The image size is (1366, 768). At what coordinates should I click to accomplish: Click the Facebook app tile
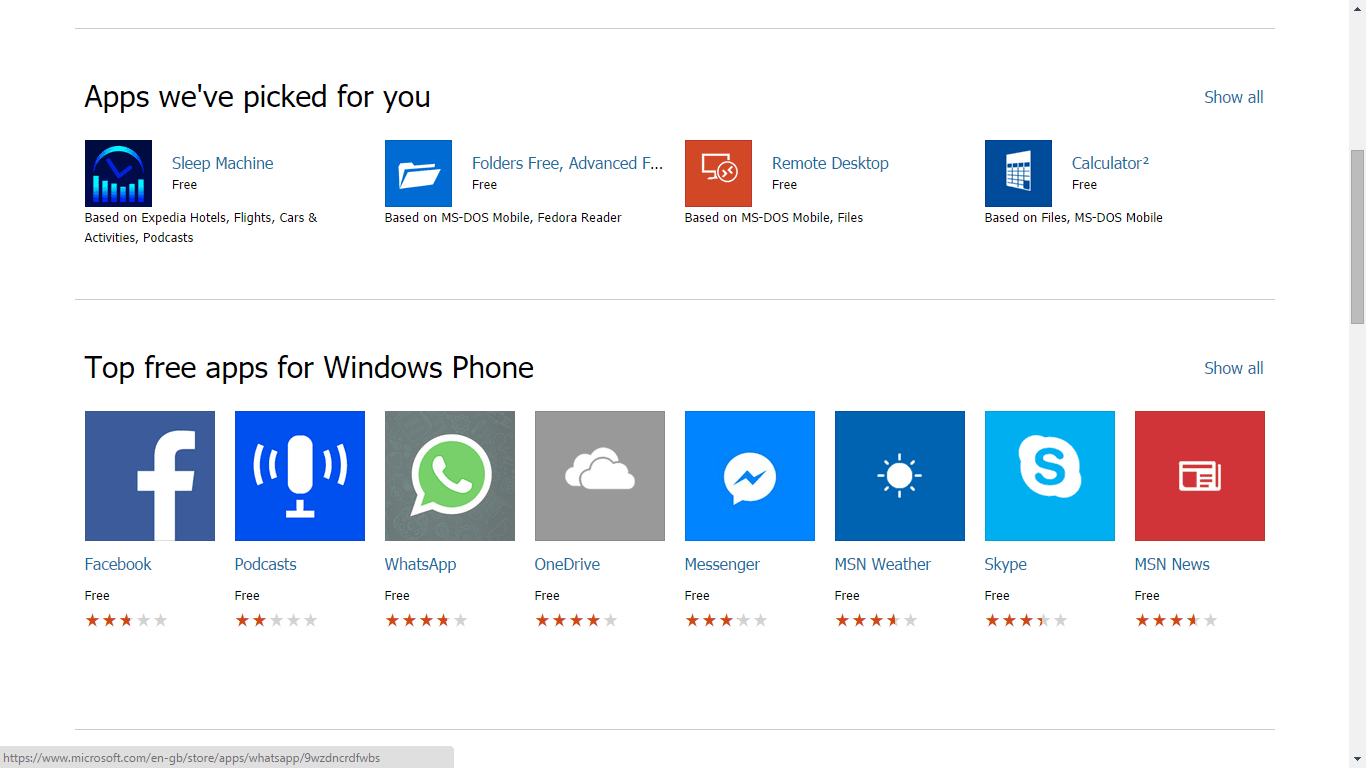click(150, 476)
